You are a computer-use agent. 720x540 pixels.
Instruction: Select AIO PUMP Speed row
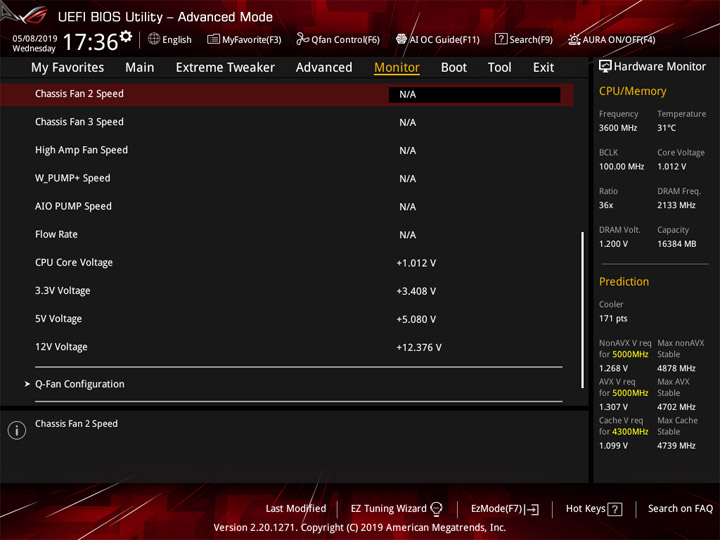287,207
